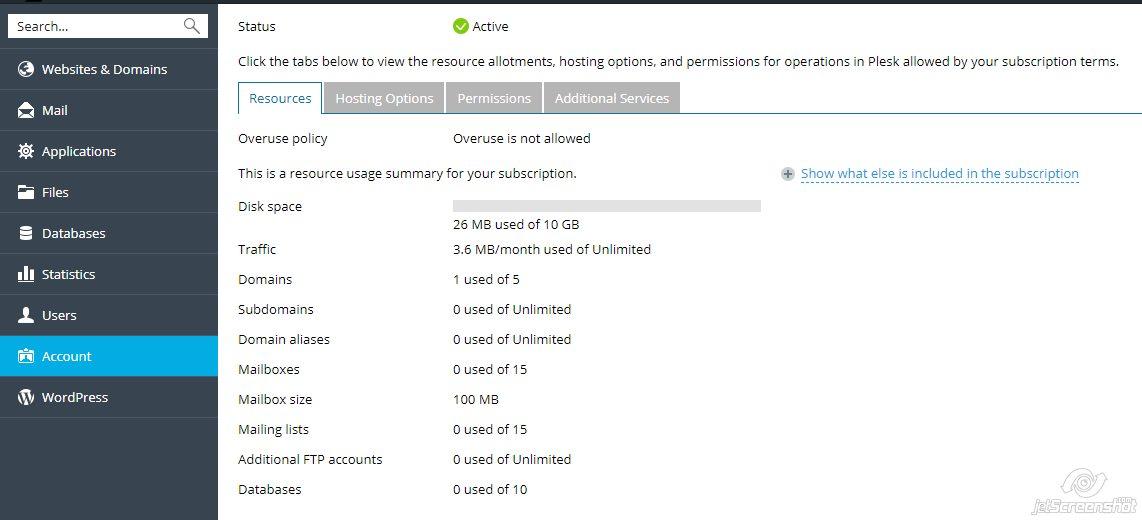
Task: Click the search magnifier icon
Action: (x=192, y=27)
